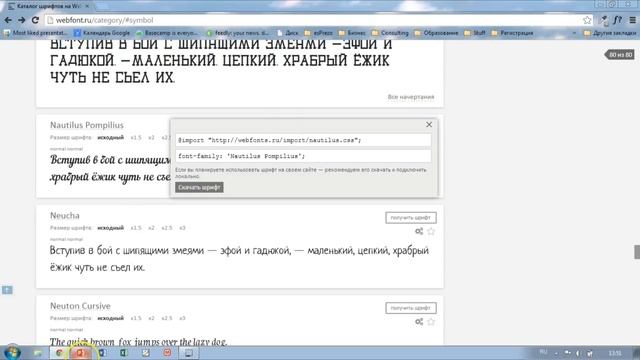The height and width of the screenshot is (360, 640).
Task: Open the Диск bookmark
Action: pos(287,33)
